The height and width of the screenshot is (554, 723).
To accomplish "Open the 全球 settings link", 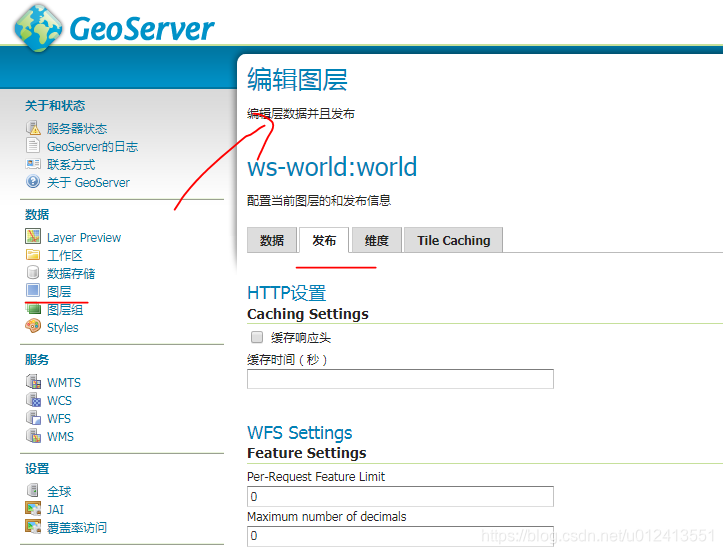I will tap(59, 492).
